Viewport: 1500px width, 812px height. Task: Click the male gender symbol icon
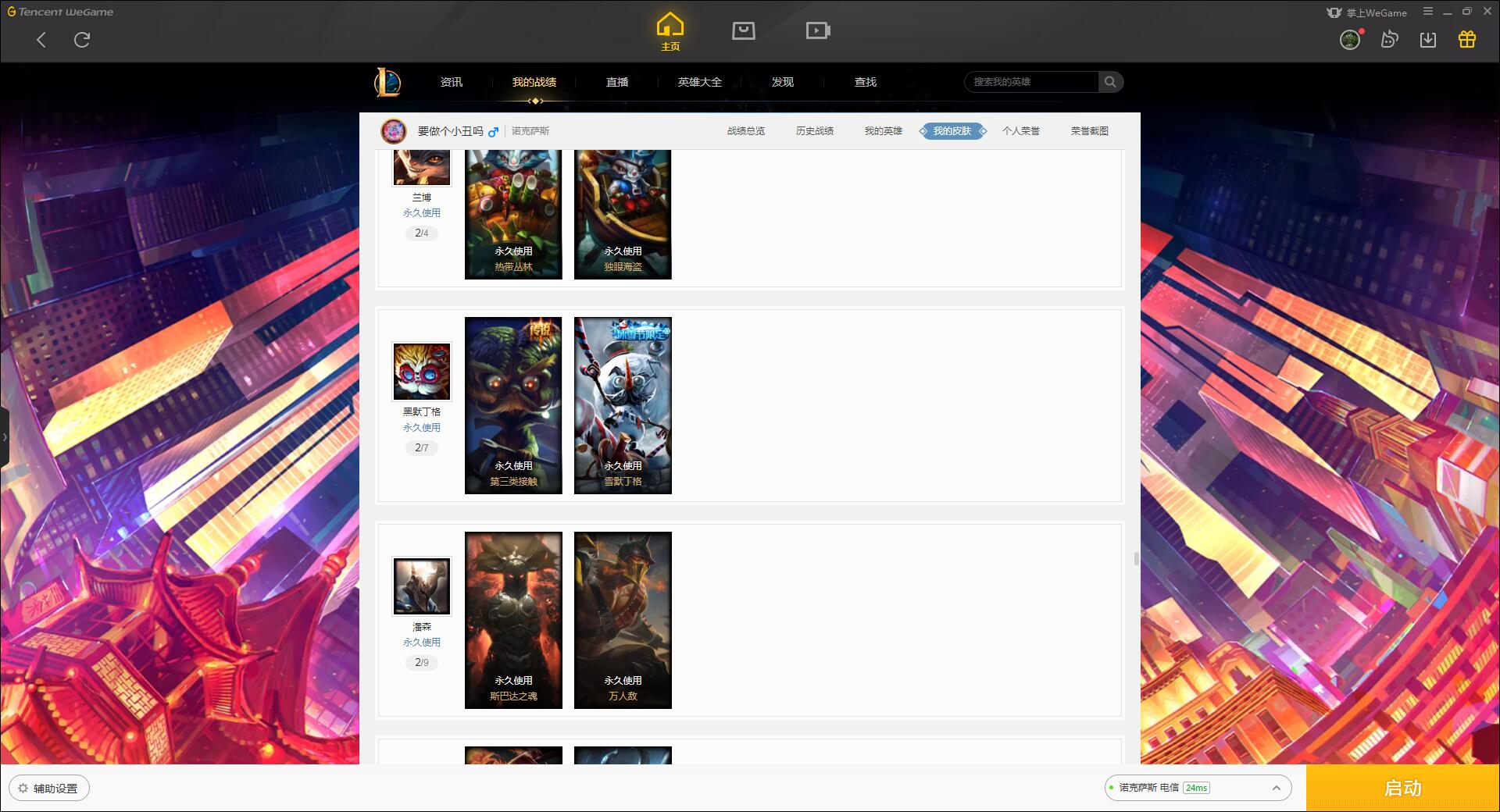(x=493, y=132)
